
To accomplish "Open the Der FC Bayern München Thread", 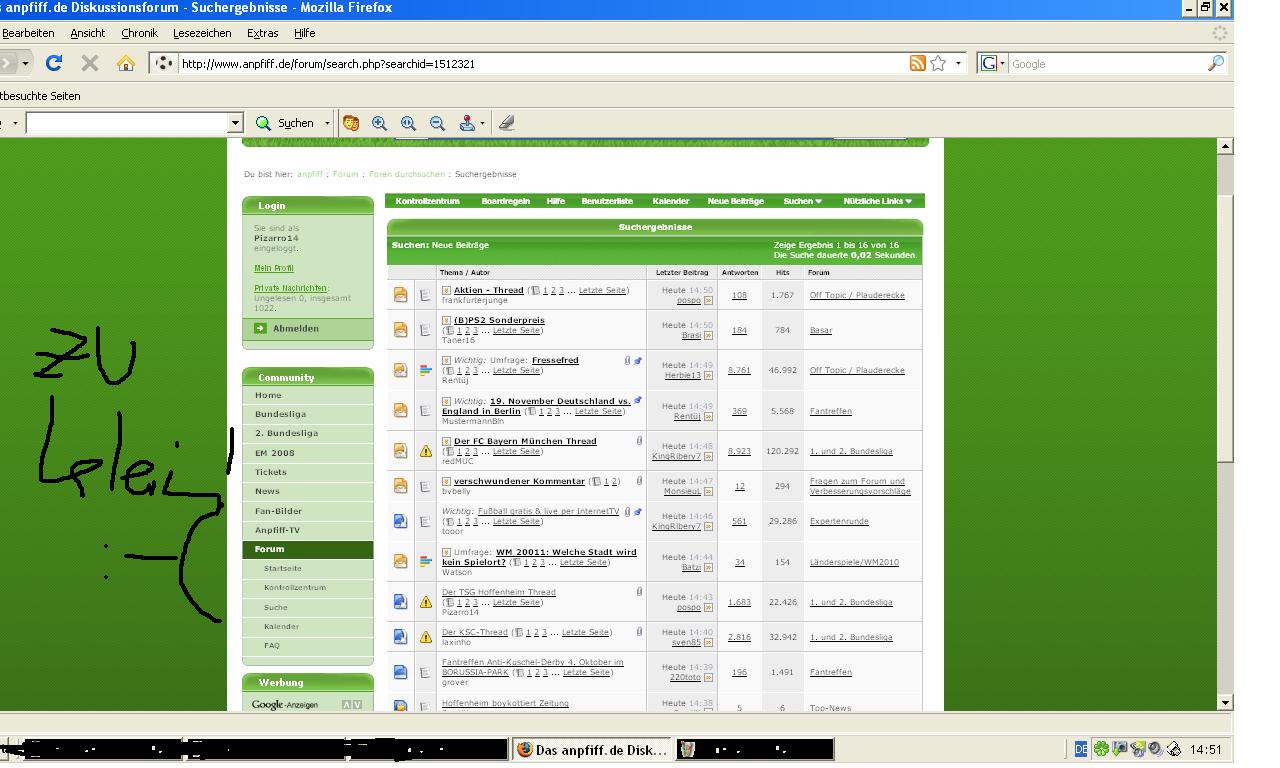I will pos(525,441).
